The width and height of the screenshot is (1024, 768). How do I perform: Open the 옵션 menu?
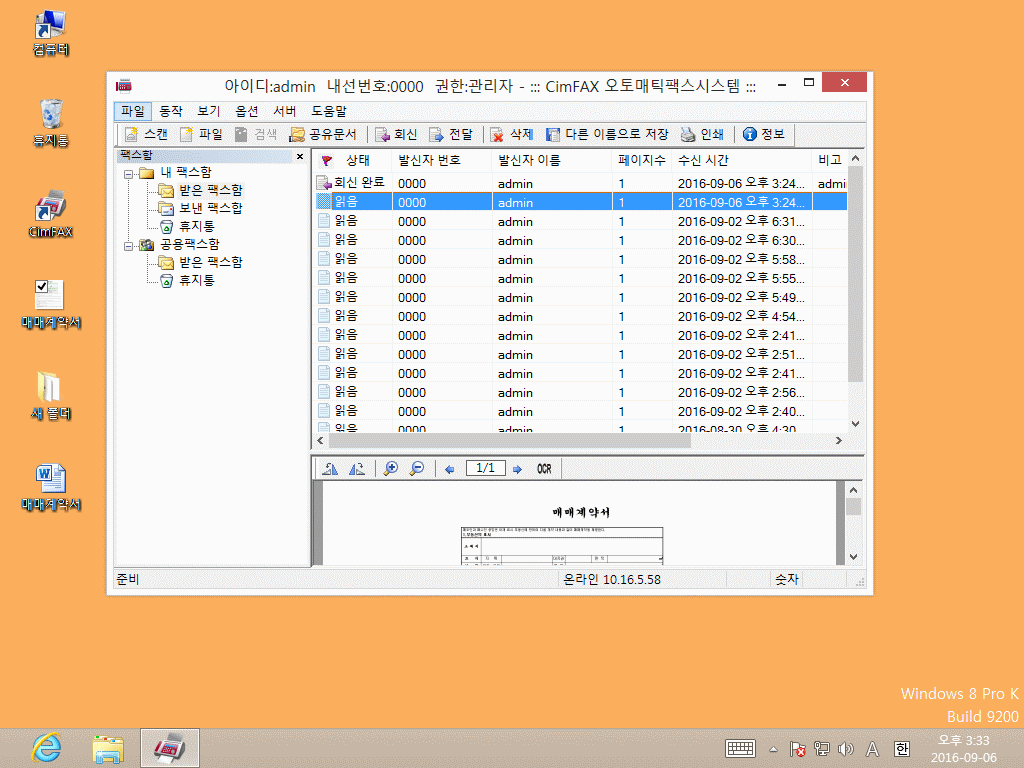pos(247,111)
